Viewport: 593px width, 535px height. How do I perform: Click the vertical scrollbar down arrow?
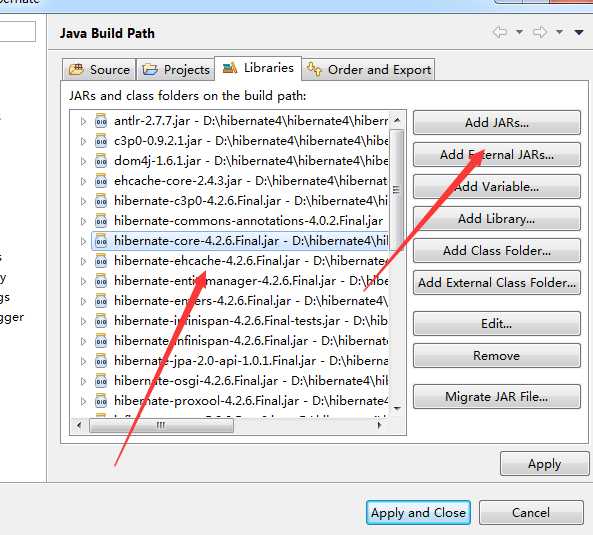(397, 408)
